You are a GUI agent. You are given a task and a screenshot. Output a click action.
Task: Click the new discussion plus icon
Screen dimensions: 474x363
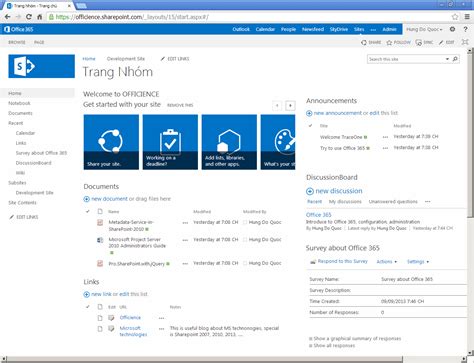click(x=310, y=191)
